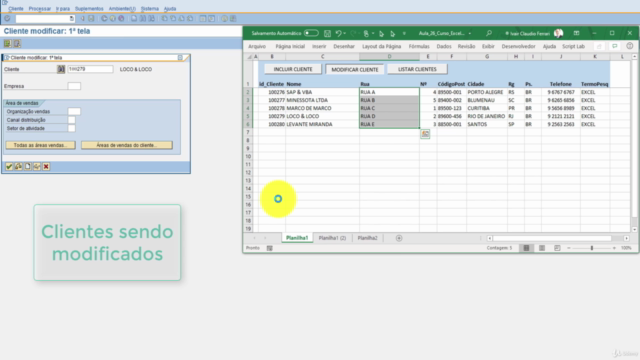Click the Setor de atividade input field
The height and width of the screenshot is (360, 640).
pos(71,129)
